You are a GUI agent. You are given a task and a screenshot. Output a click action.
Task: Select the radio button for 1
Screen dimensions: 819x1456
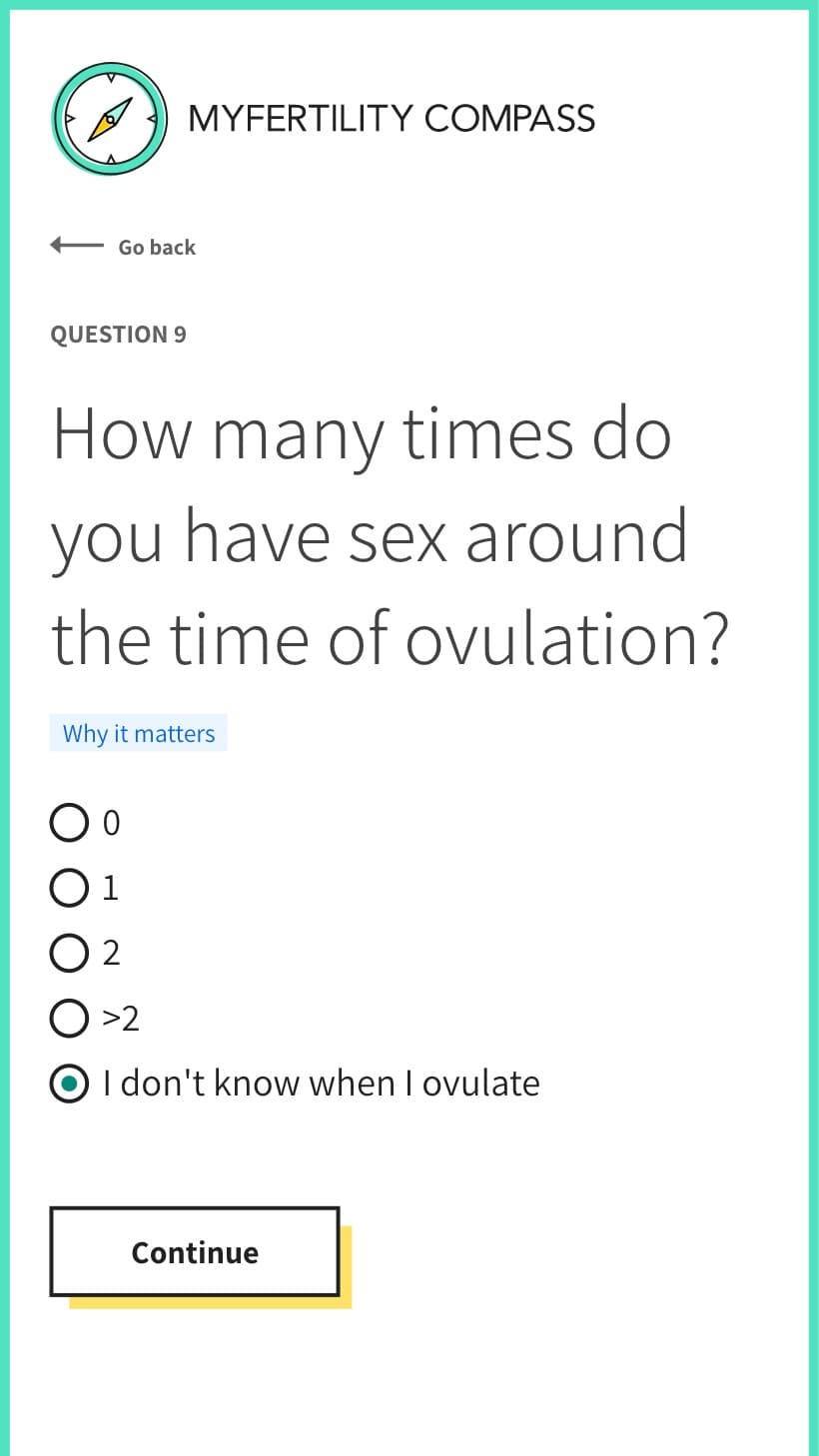coord(69,888)
